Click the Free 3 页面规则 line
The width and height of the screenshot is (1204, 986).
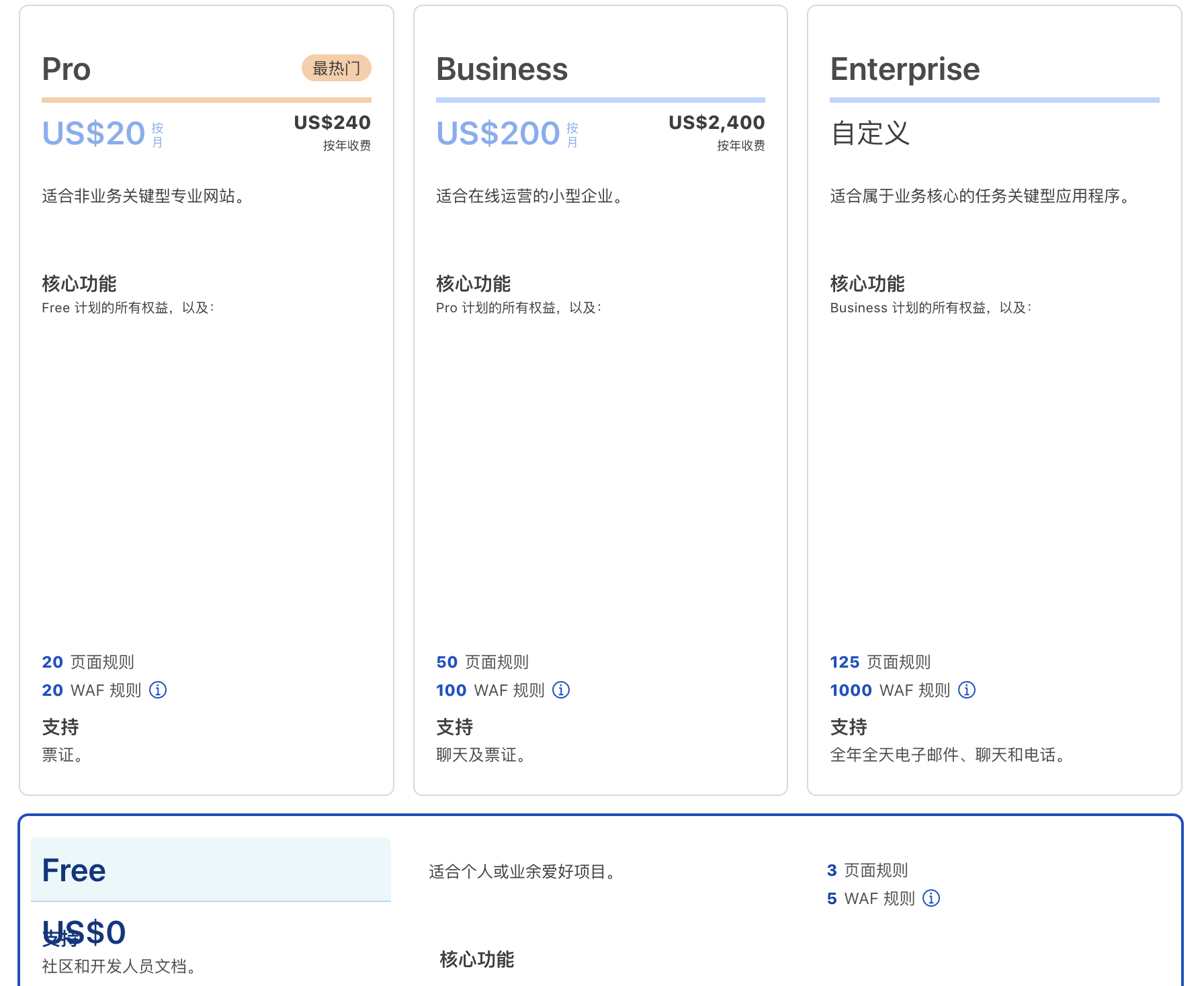867,870
